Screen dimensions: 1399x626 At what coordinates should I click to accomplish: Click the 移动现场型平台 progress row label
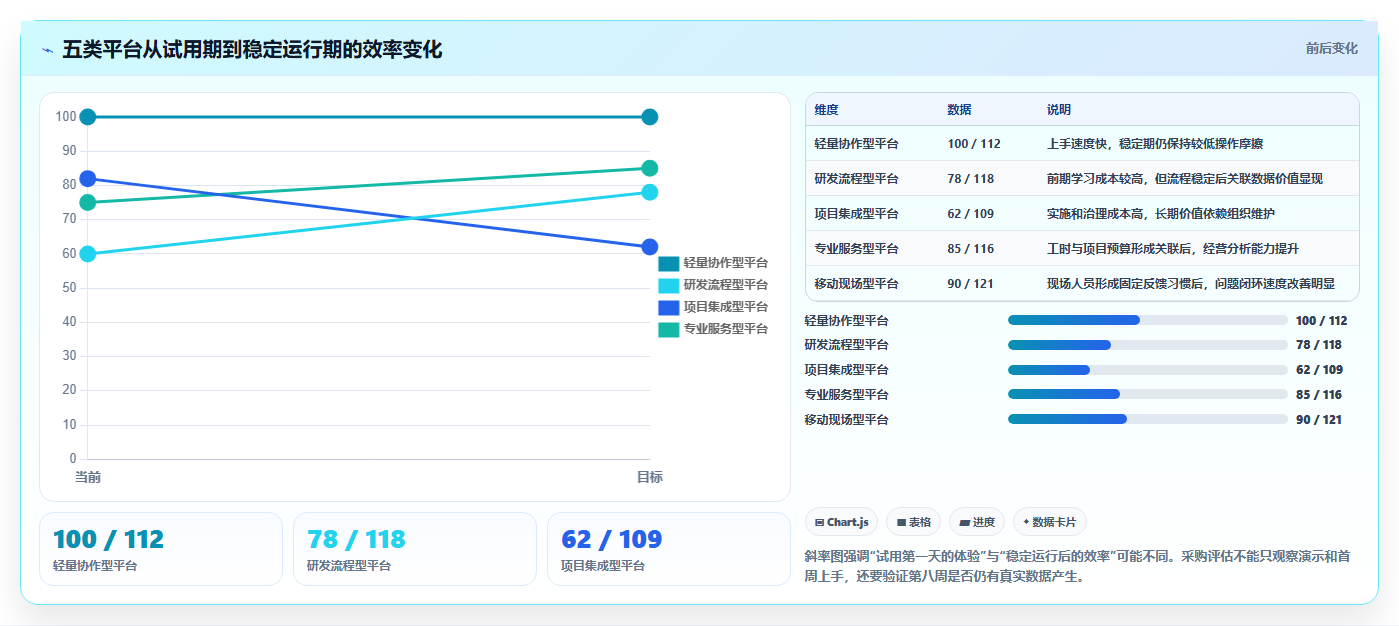tap(847, 420)
